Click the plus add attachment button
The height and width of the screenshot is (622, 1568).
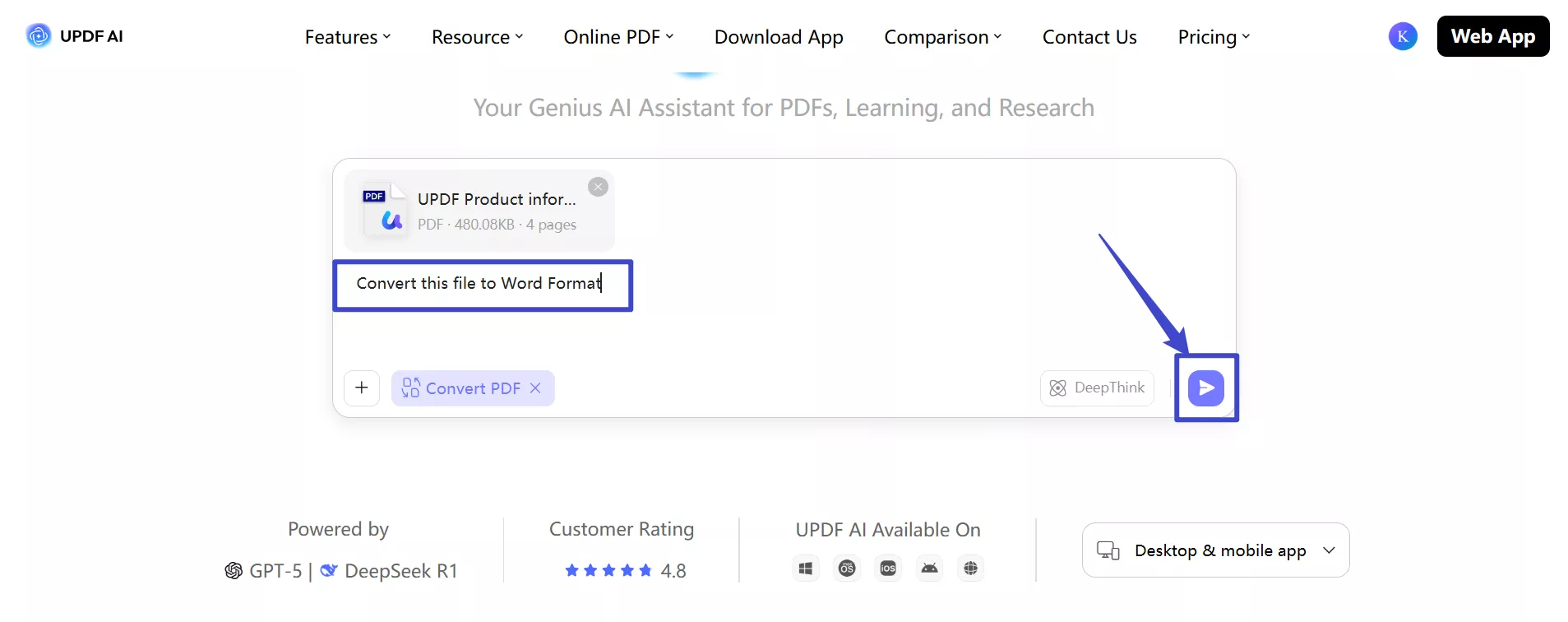tap(362, 388)
